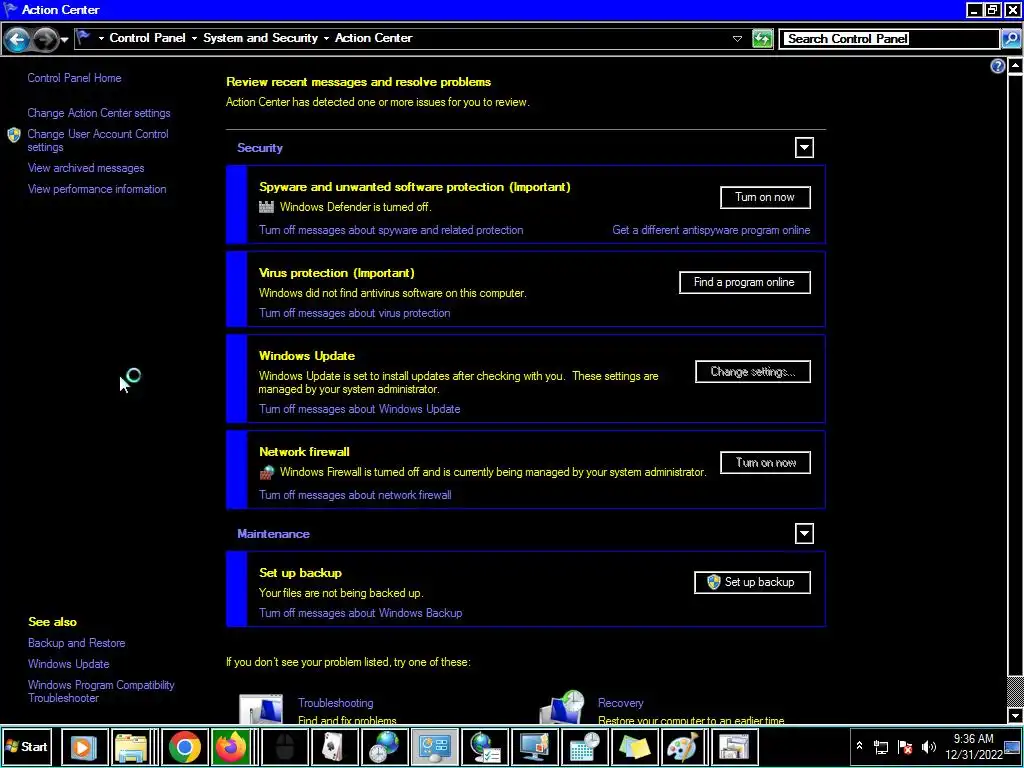The height and width of the screenshot is (768, 1024).
Task: Open the Start menu
Action: [27, 746]
